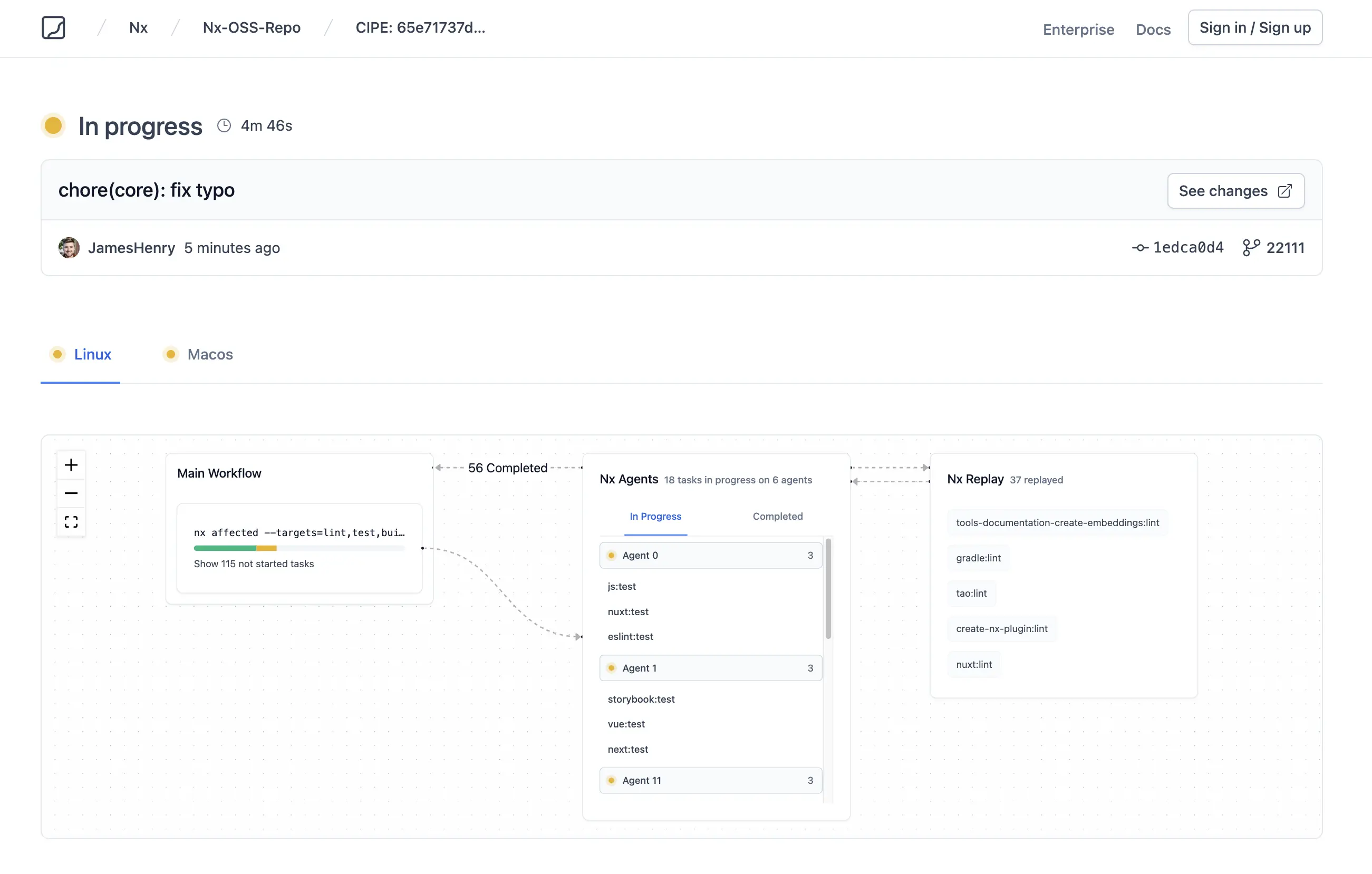Expand Agent 0 tasks list
Image resolution: width=1372 pixels, height=874 pixels.
(x=710, y=555)
